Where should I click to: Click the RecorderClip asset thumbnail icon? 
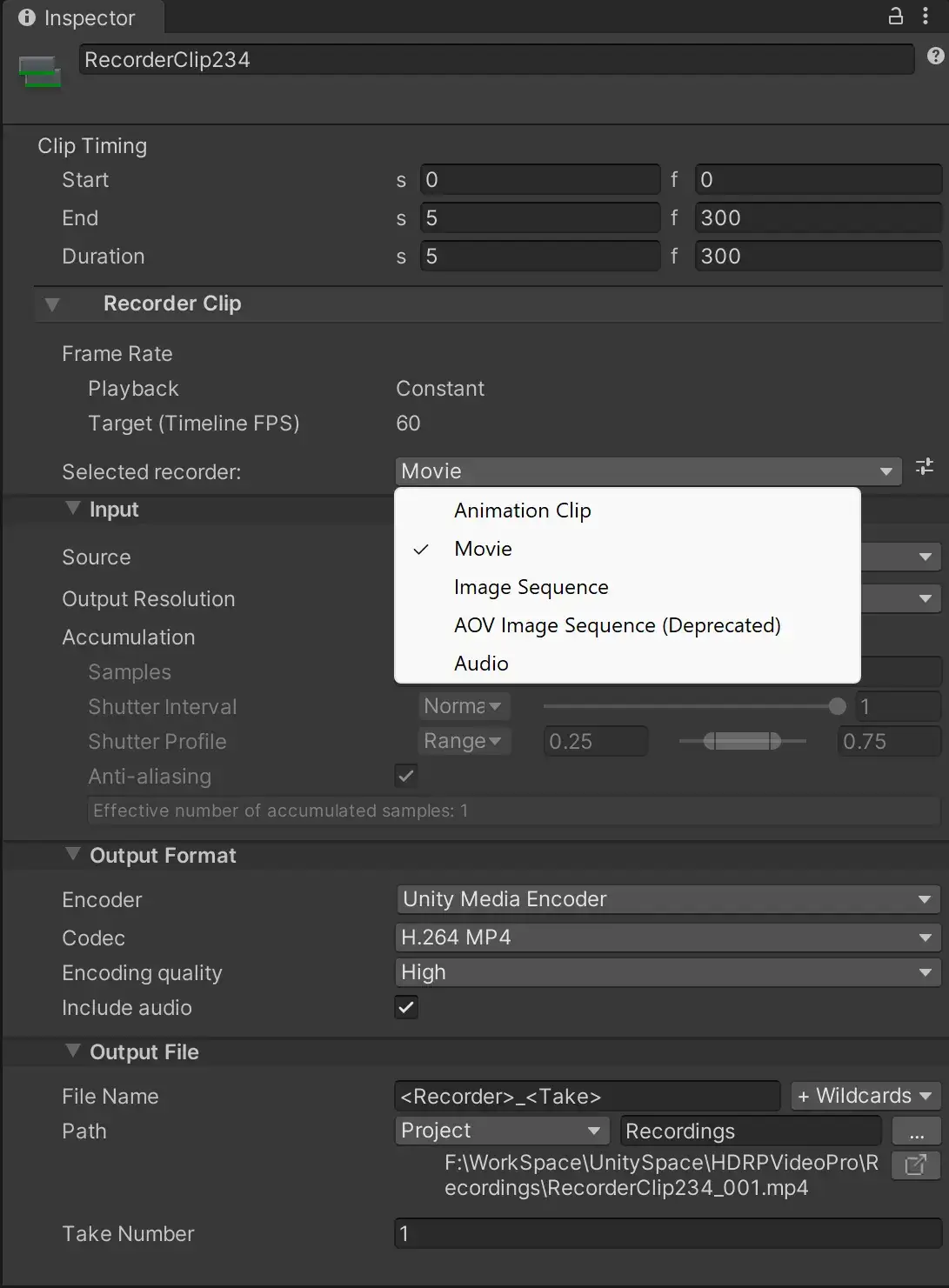[x=40, y=71]
